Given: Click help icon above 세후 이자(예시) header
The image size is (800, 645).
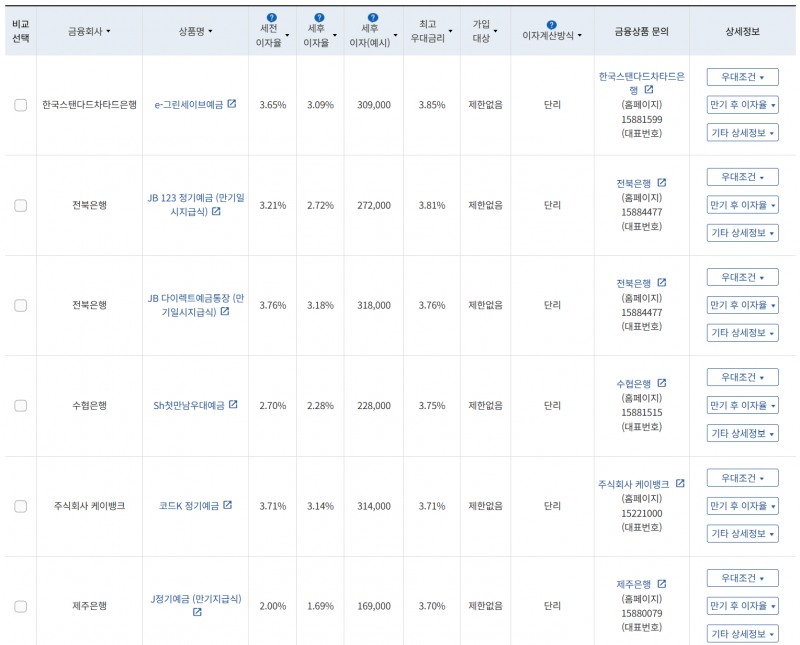Looking at the screenshot, I should click(373, 18).
